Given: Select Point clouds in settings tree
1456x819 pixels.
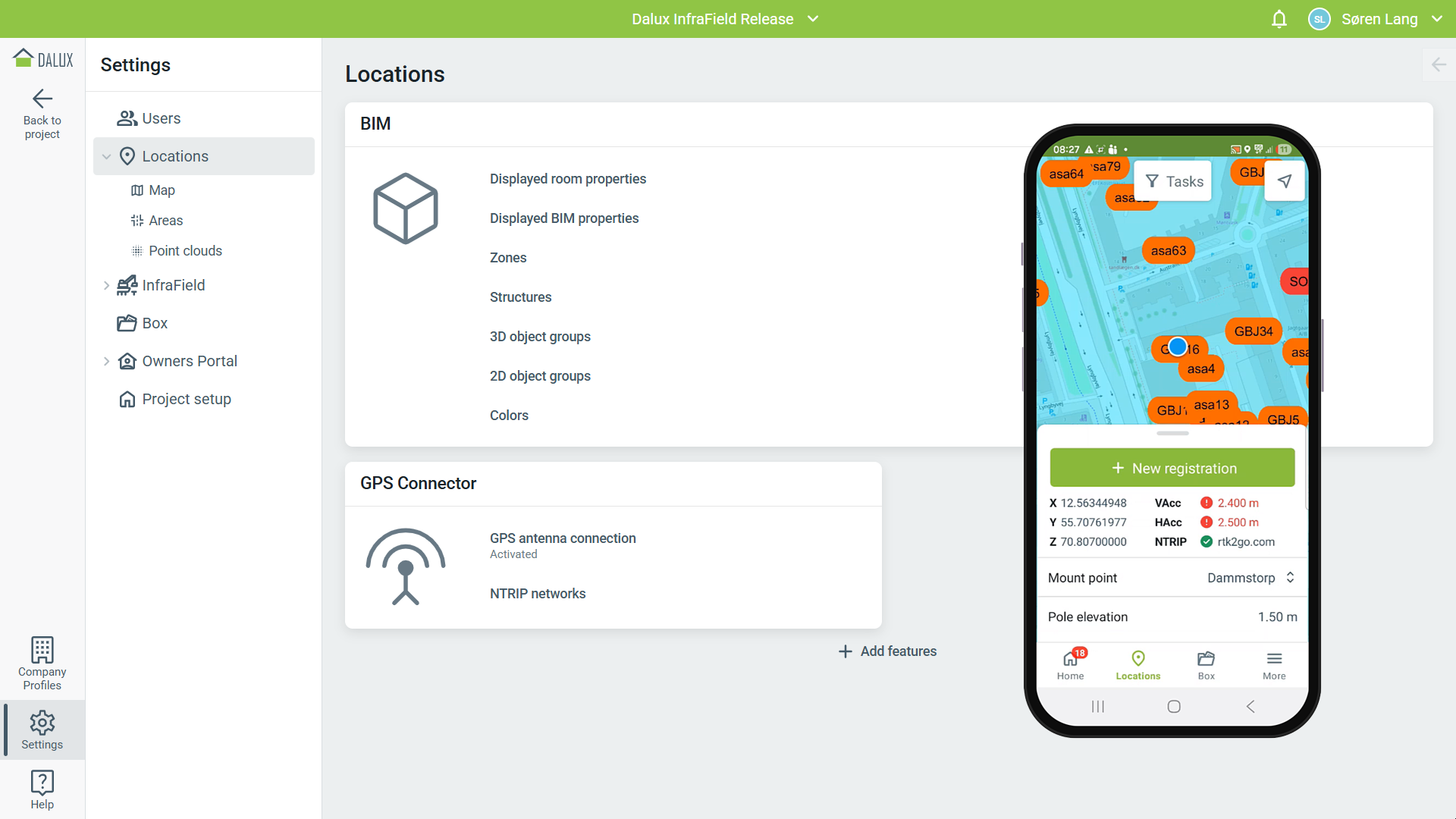Looking at the screenshot, I should (x=185, y=251).
